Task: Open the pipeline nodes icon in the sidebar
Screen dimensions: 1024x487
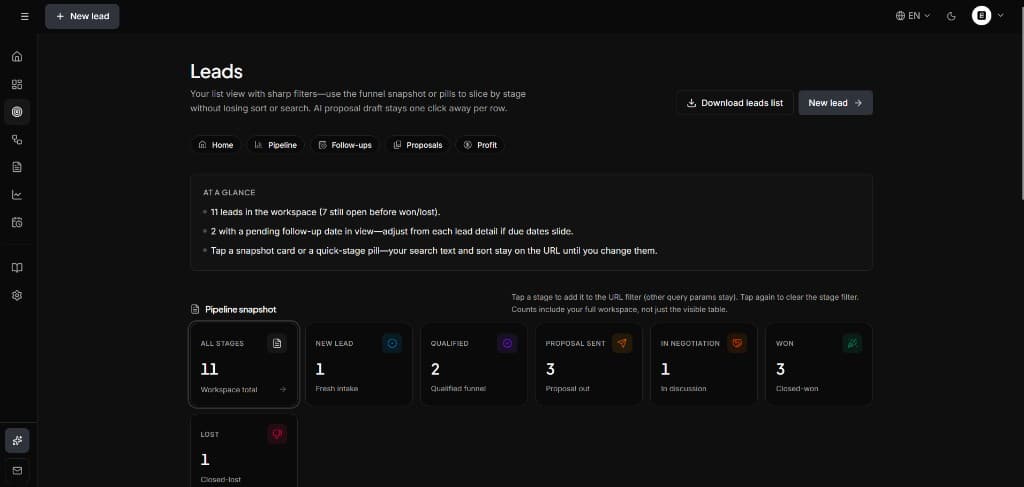Action: coord(17,140)
